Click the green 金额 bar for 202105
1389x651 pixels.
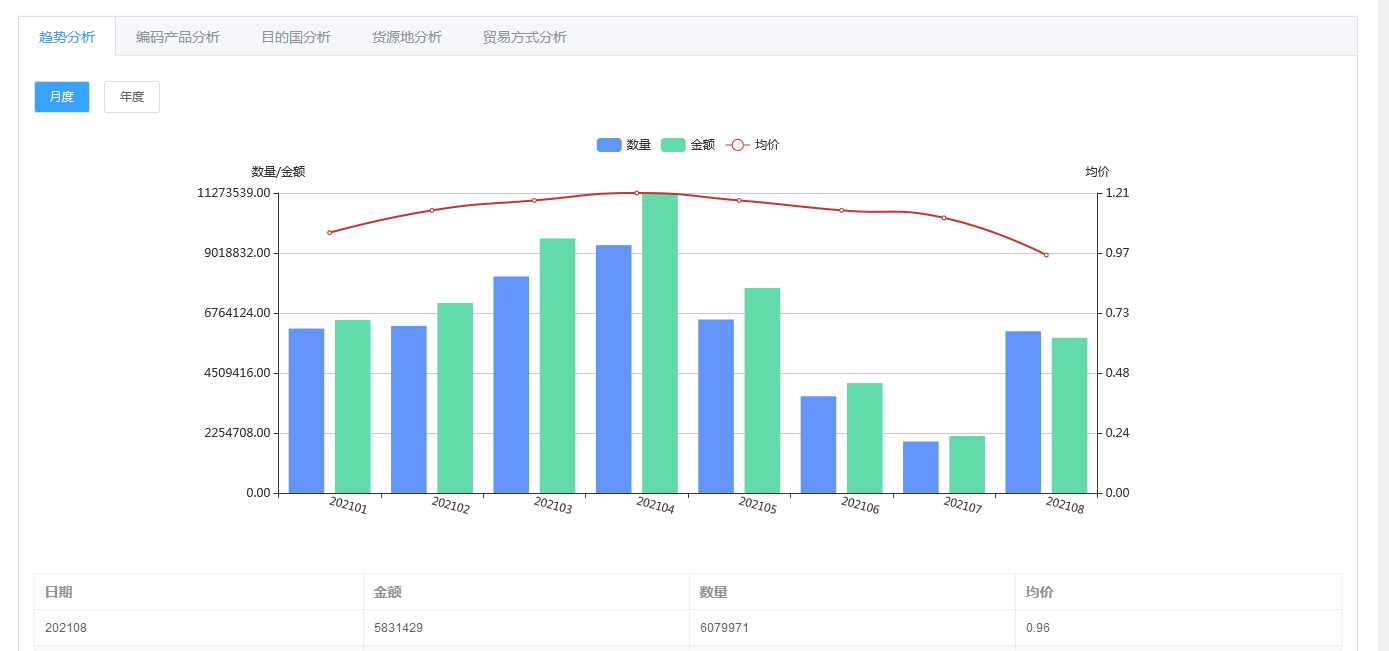tap(762, 391)
